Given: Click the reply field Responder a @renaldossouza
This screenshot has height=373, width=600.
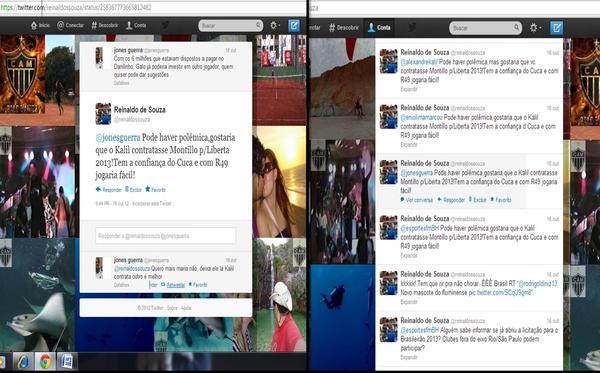Looking at the screenshot, I should click(x=165, y=236).
